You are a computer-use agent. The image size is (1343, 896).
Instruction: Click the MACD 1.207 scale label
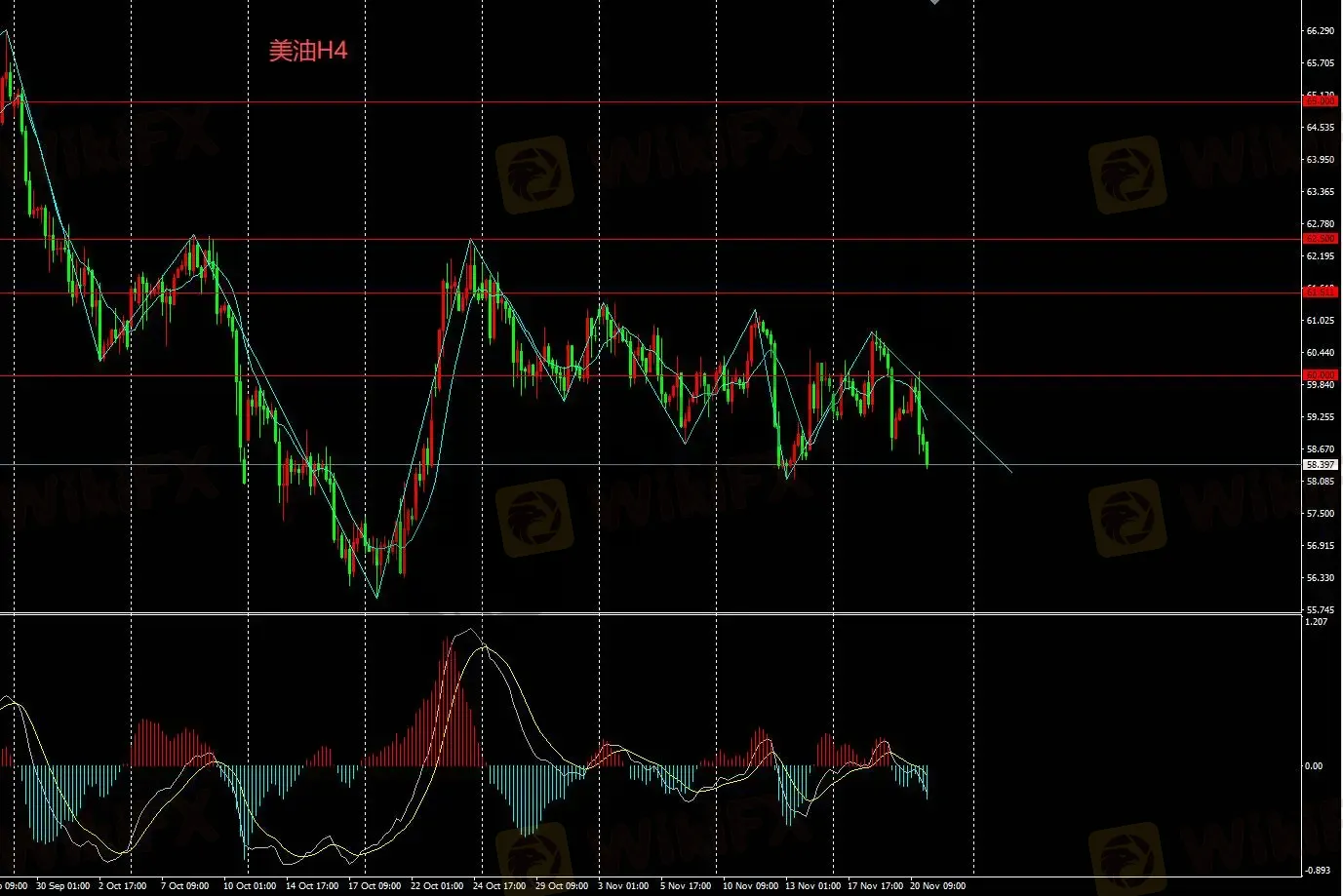tap(1316, 622)
